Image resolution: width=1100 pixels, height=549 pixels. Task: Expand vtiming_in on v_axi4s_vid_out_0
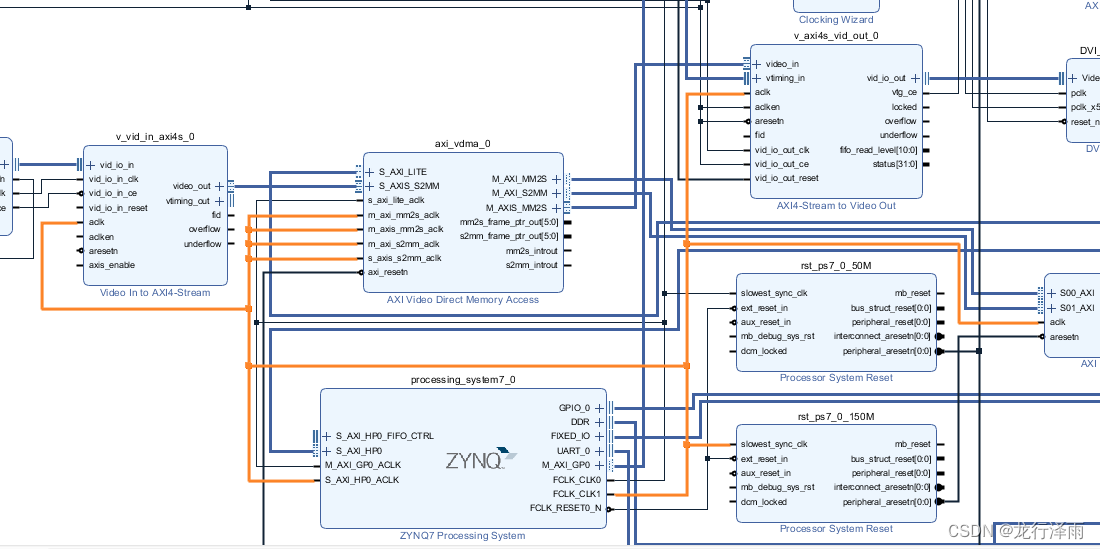[x=757, y=78]
